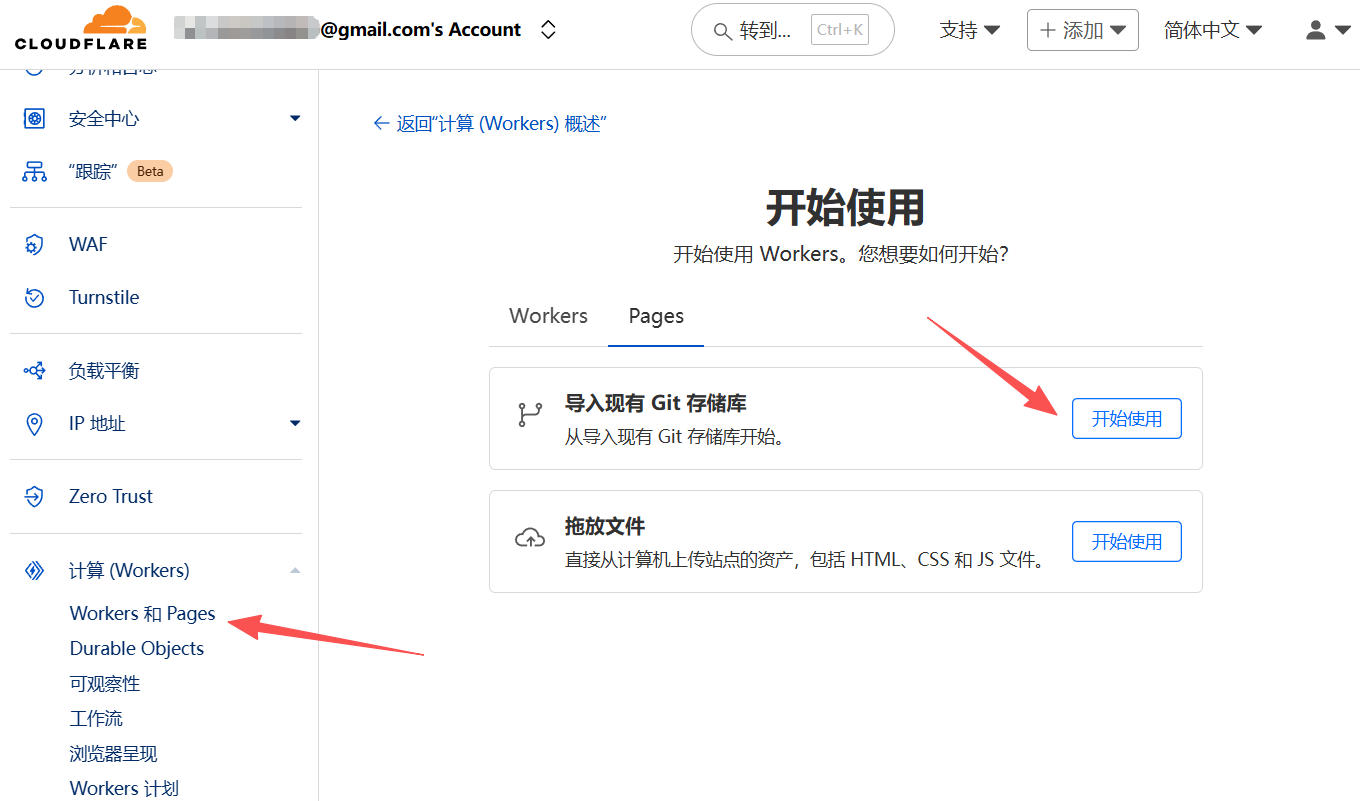The height and width of the screenshot is (801, 1360).
Task: Expand the IP 地址 submenu arrow
Action: click(x=295, y=424)
